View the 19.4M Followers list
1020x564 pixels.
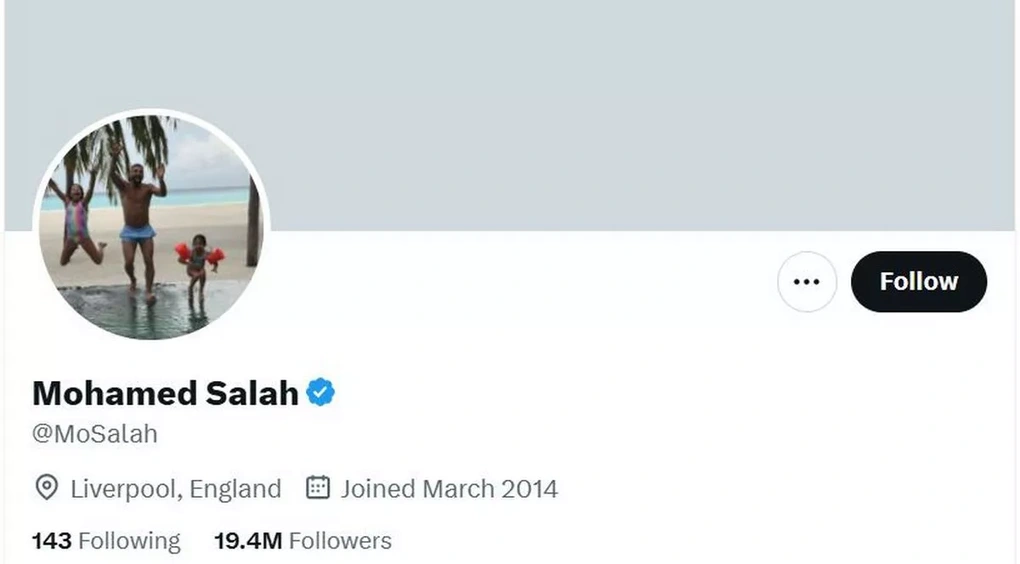[302, 541]
